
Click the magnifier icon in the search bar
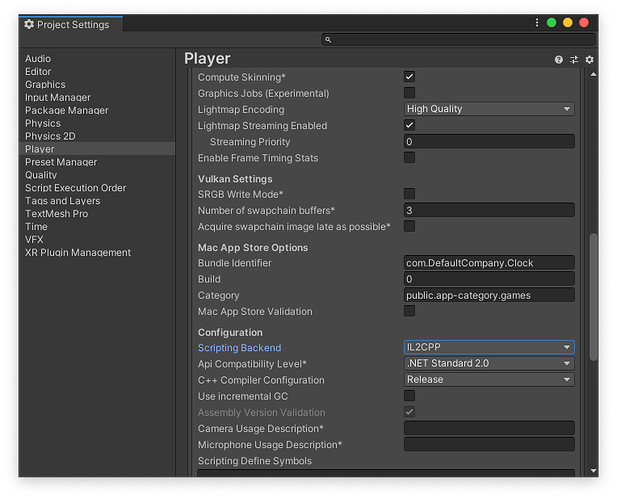click(328, 40)
